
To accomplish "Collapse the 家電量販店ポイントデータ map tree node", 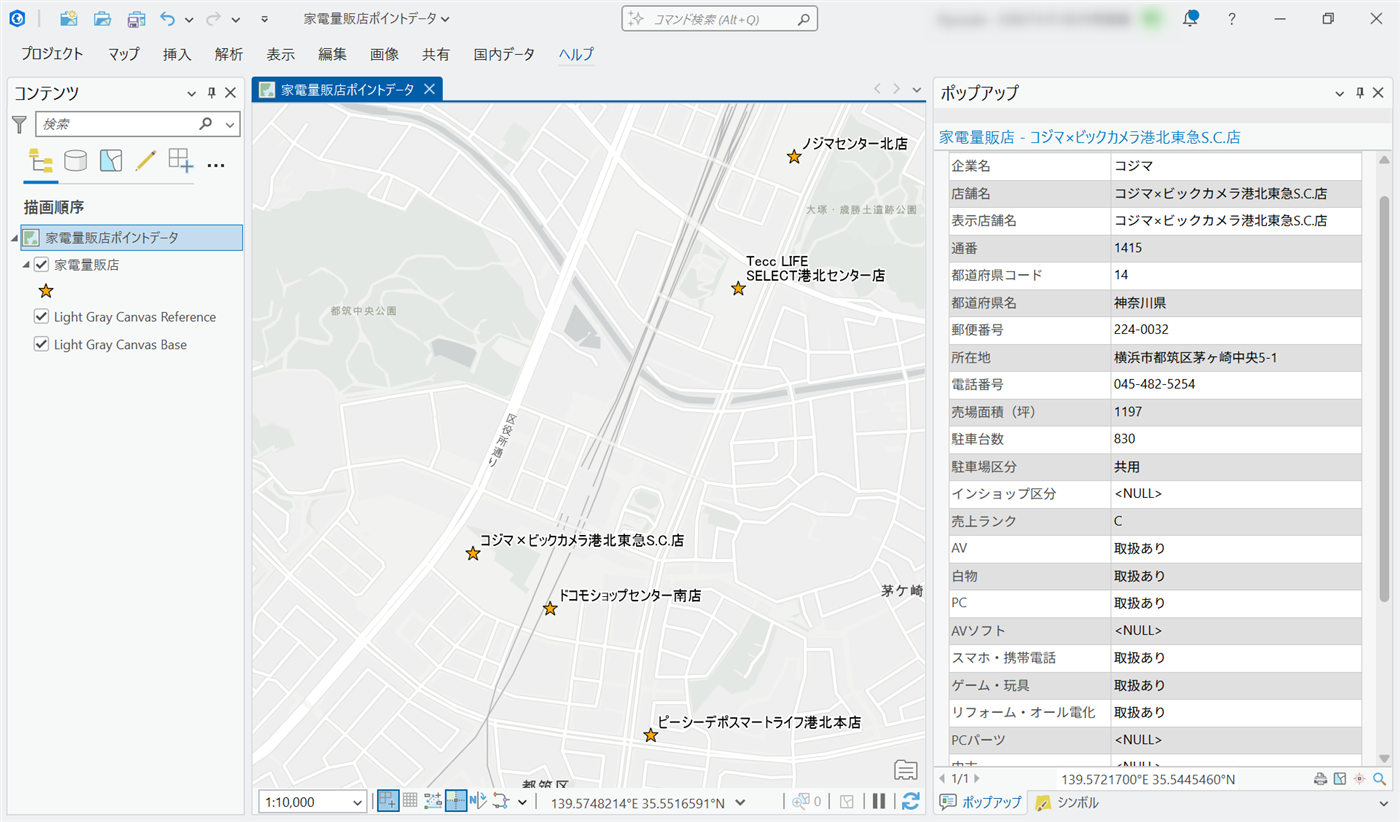I will tap(14, 238).
